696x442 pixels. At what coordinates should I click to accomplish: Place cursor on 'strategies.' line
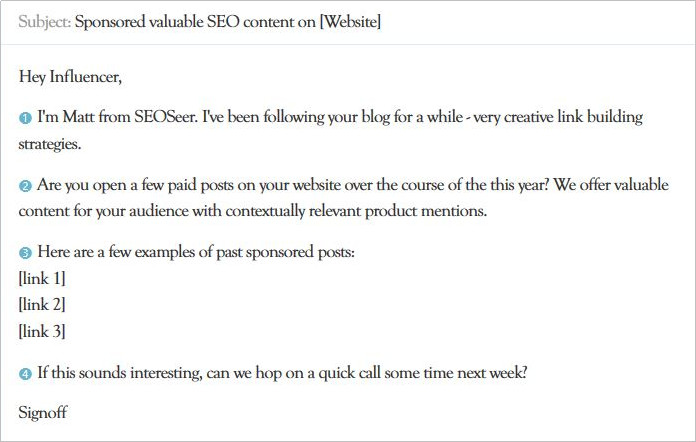[50, 144]
